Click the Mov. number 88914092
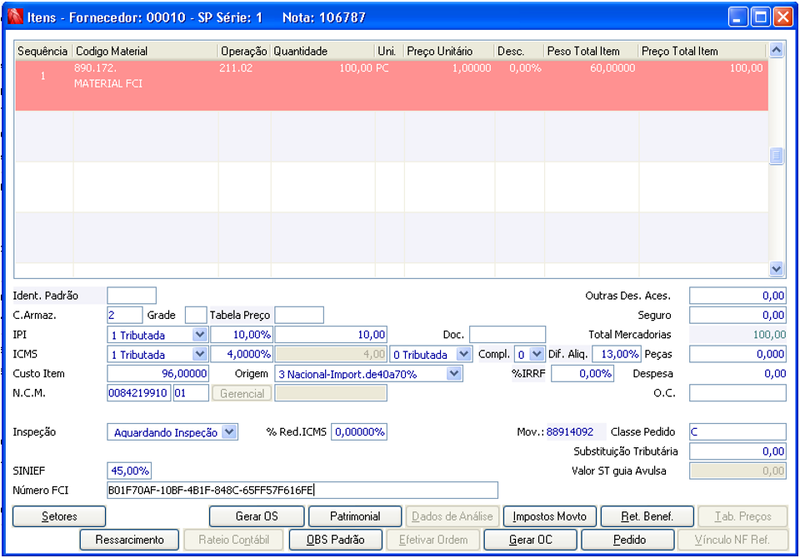Screen dimensions: 800x558 [x=570, y=432]
